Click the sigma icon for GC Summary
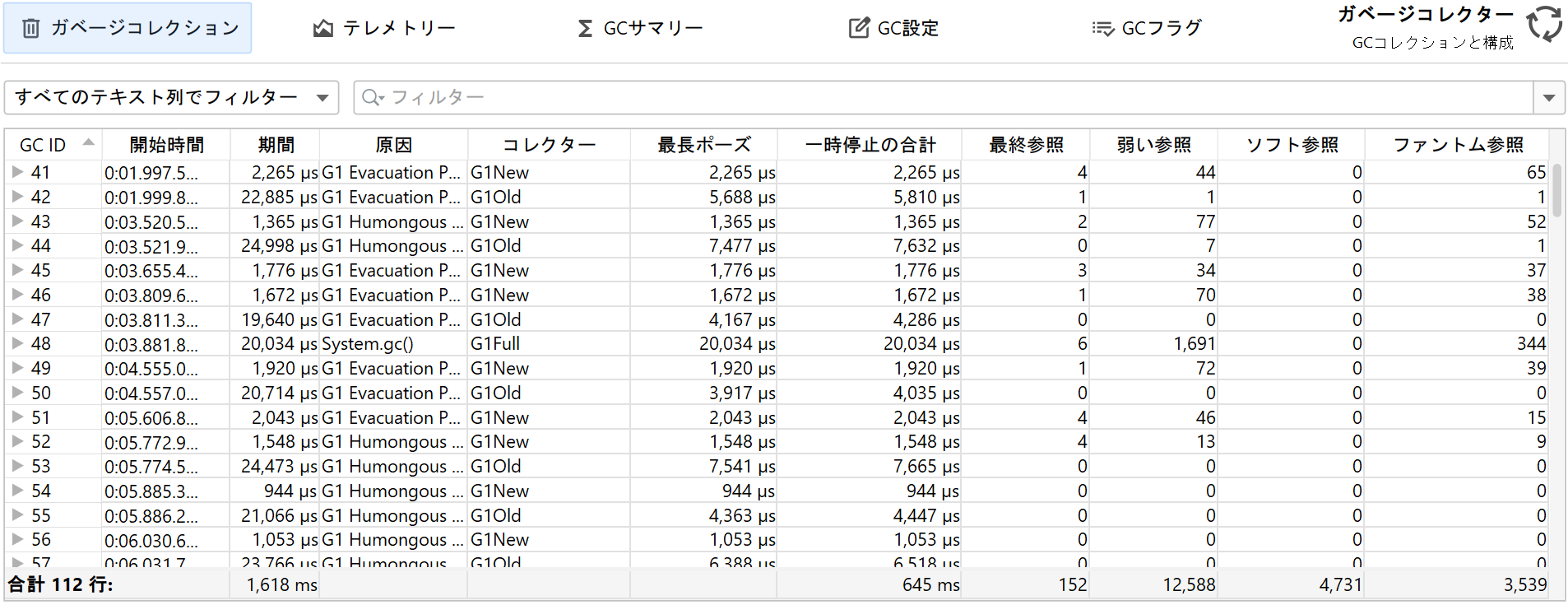This screenshot has width=1568, height=605. click(585, 29)
